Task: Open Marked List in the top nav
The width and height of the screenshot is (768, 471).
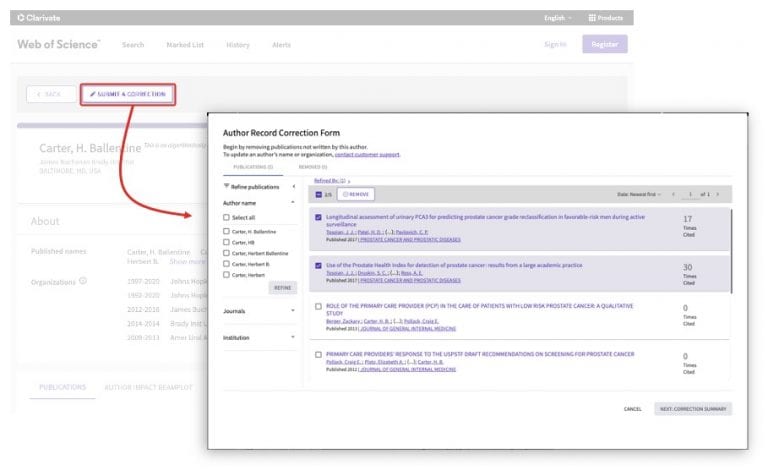Action: 185,45
